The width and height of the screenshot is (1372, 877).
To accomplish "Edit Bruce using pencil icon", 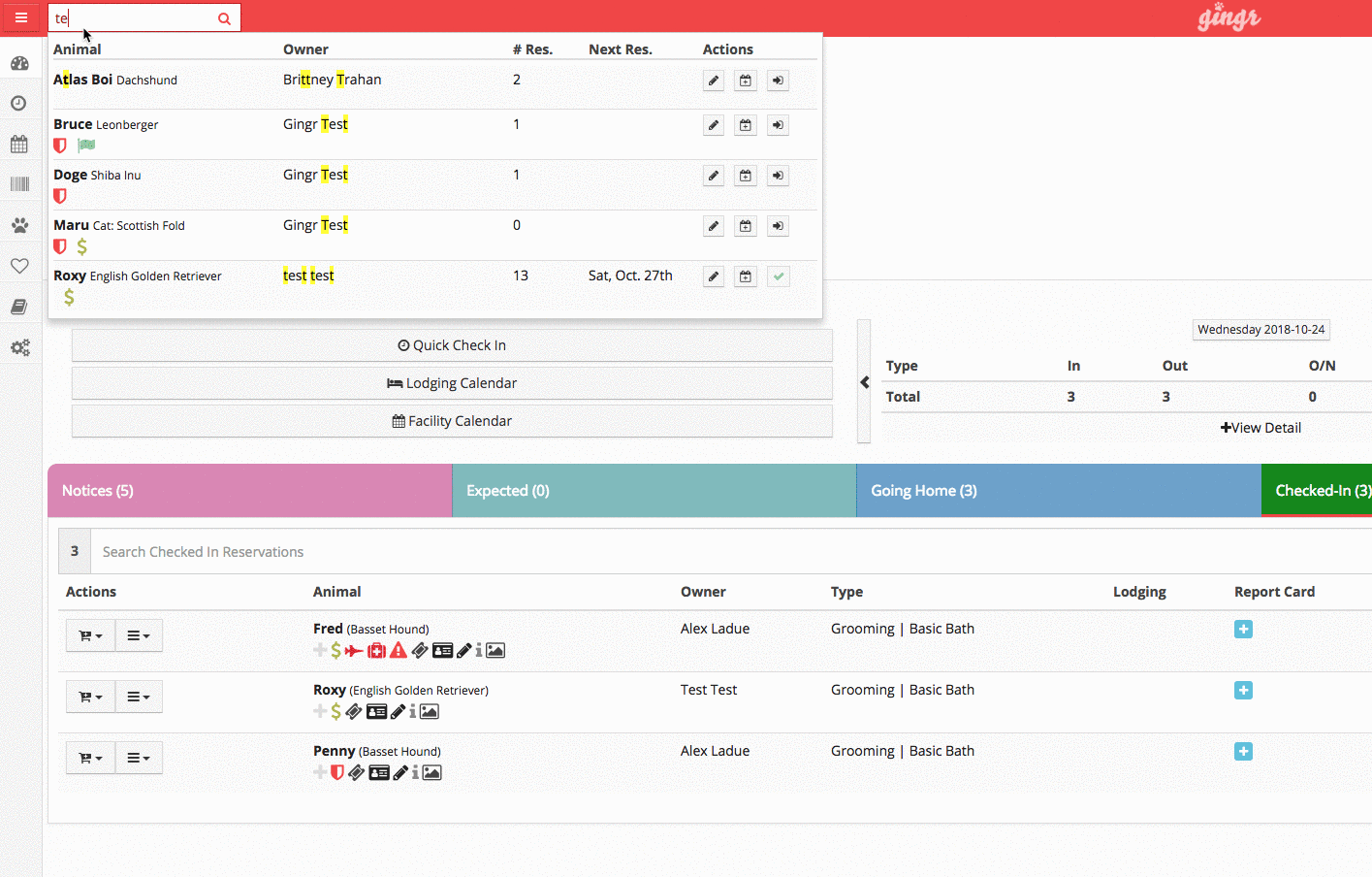I will coord(714,125).
